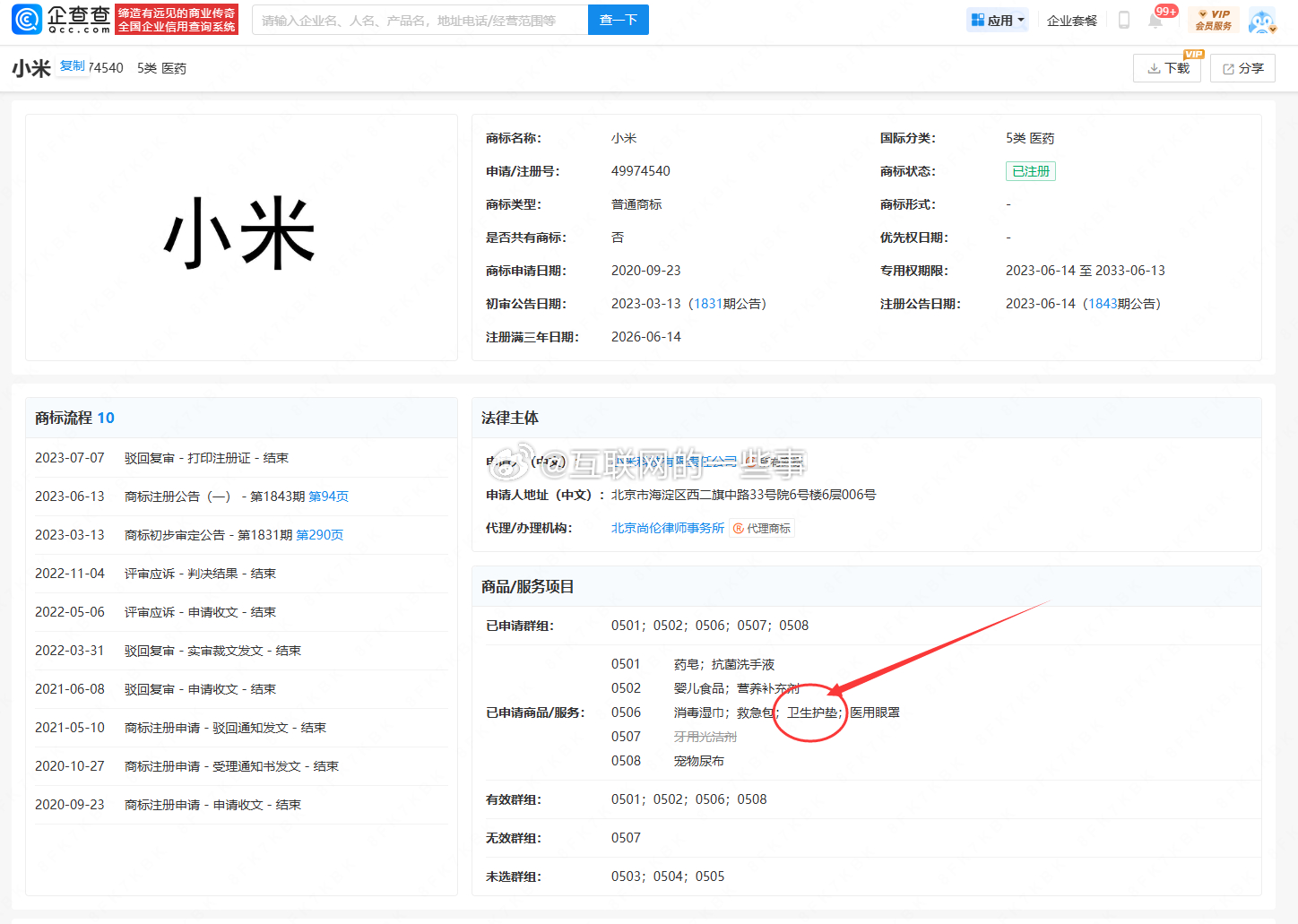The width and height of the screenshot is (1298, 924).
Task: Open the 第290页 link
Action: click(x=319, y=535)
